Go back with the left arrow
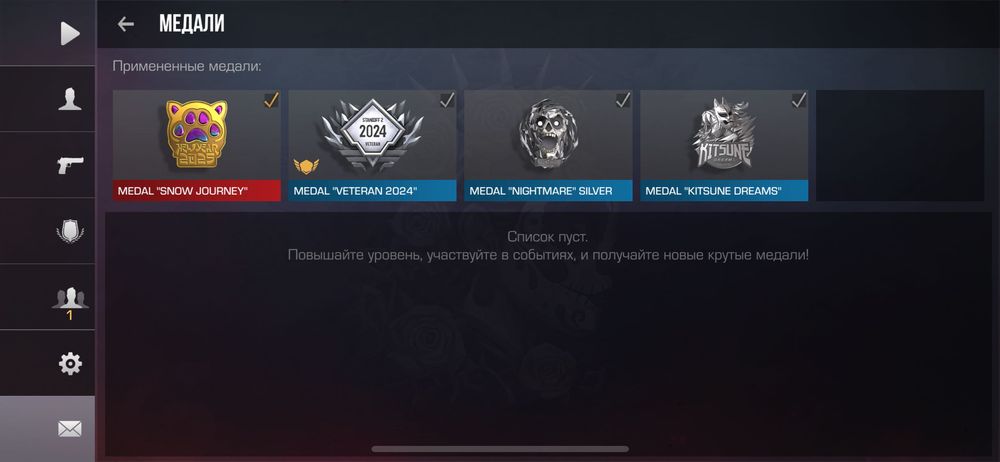 click(126, 24)
